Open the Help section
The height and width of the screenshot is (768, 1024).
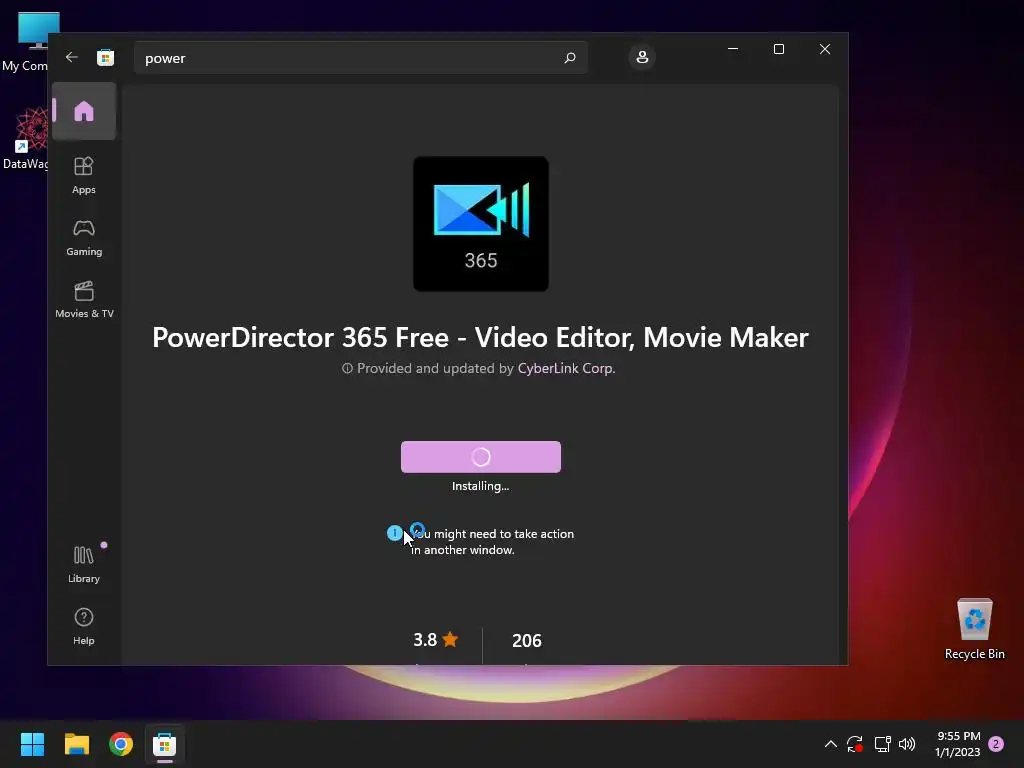click(x=84, y=626)
